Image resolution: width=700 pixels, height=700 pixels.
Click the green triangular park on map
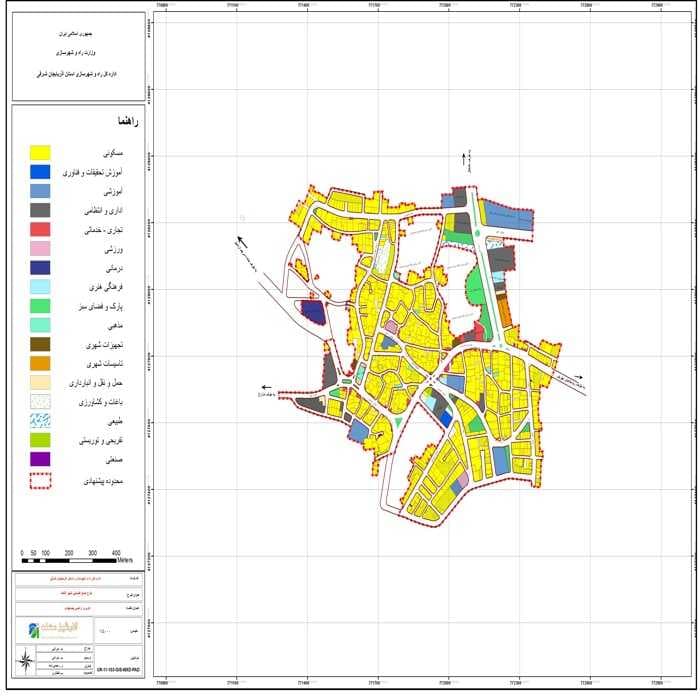[399, 422]
